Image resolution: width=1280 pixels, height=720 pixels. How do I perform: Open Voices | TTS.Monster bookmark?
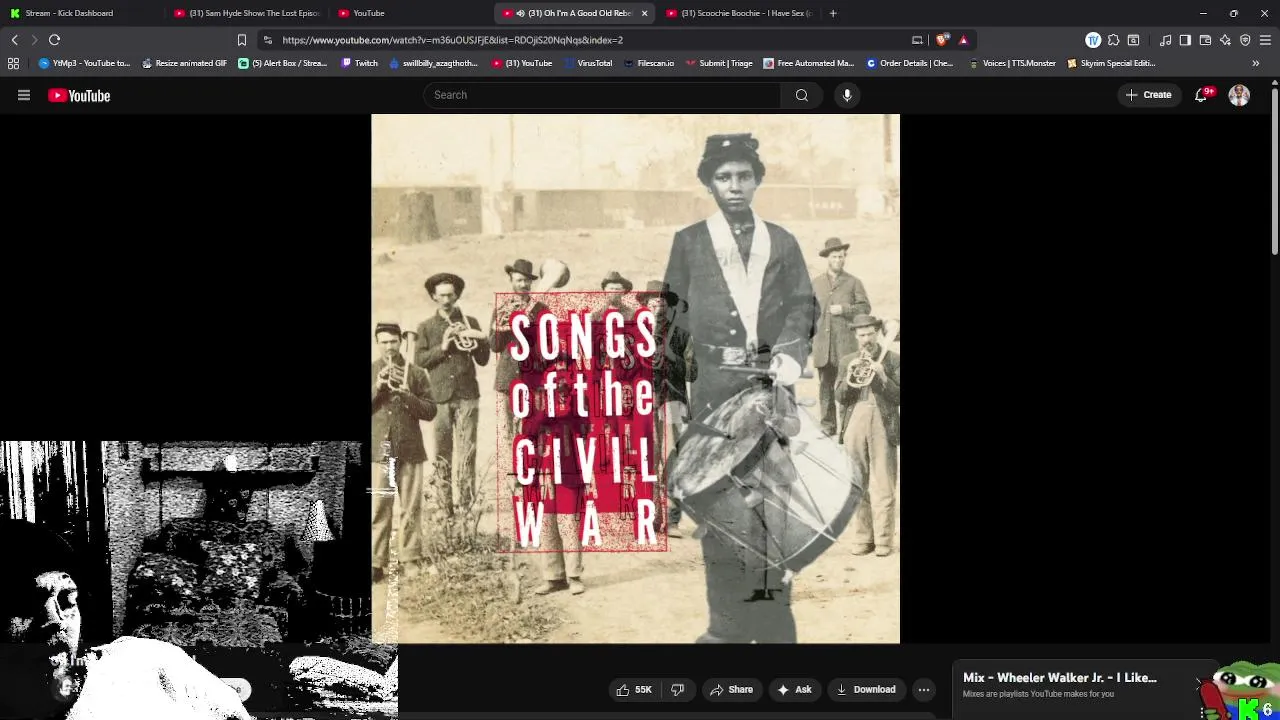pyautogui.click(x=1012, y=63)
